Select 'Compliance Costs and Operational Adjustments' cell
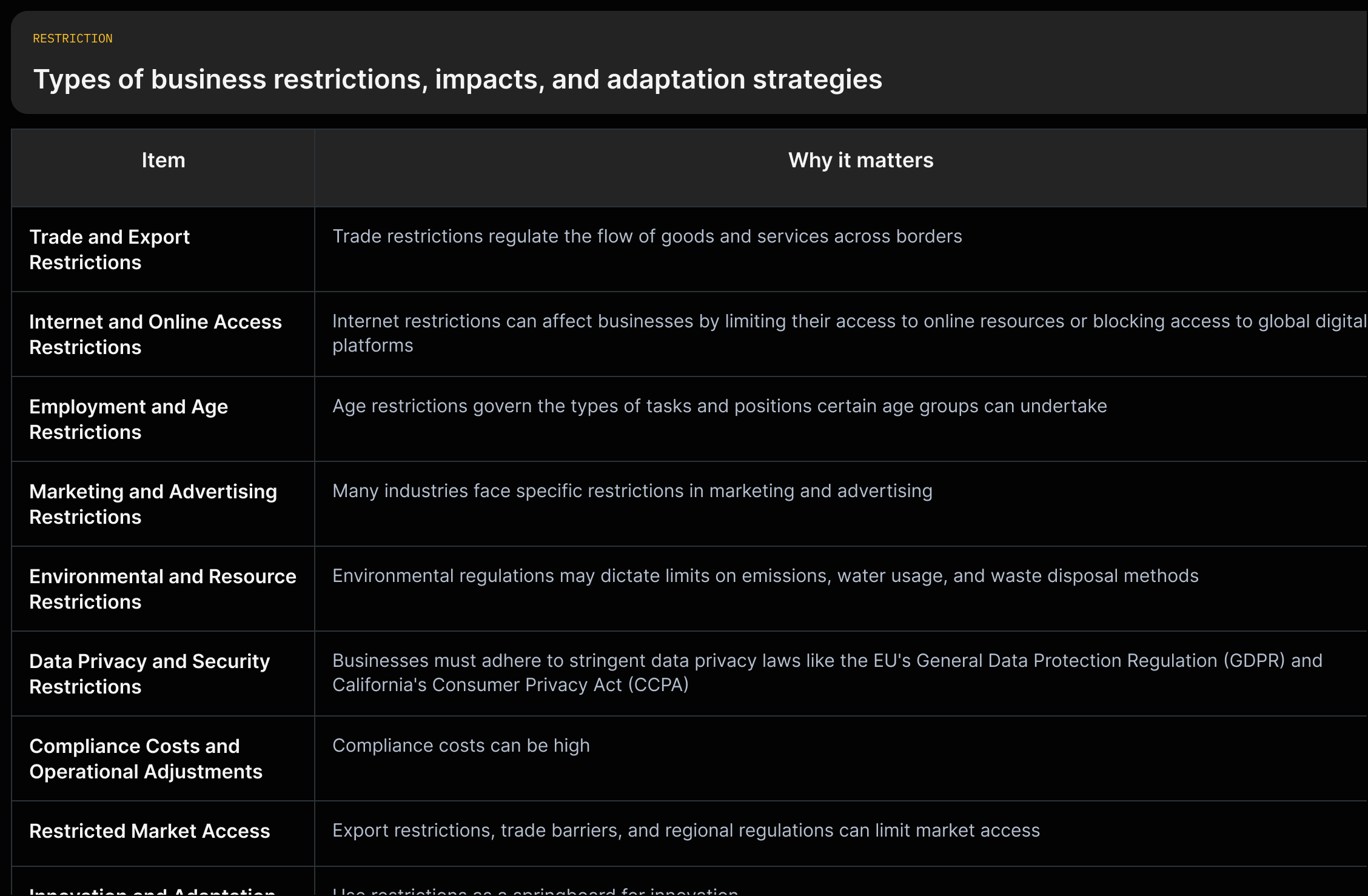 [x=163, y=758]
